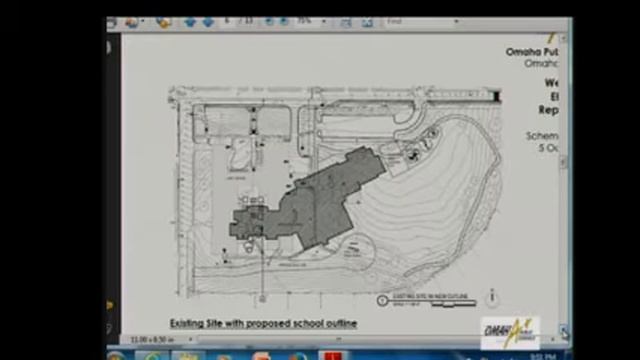Open the red Adobe Reader taskbar button

(x=333, y=356)
